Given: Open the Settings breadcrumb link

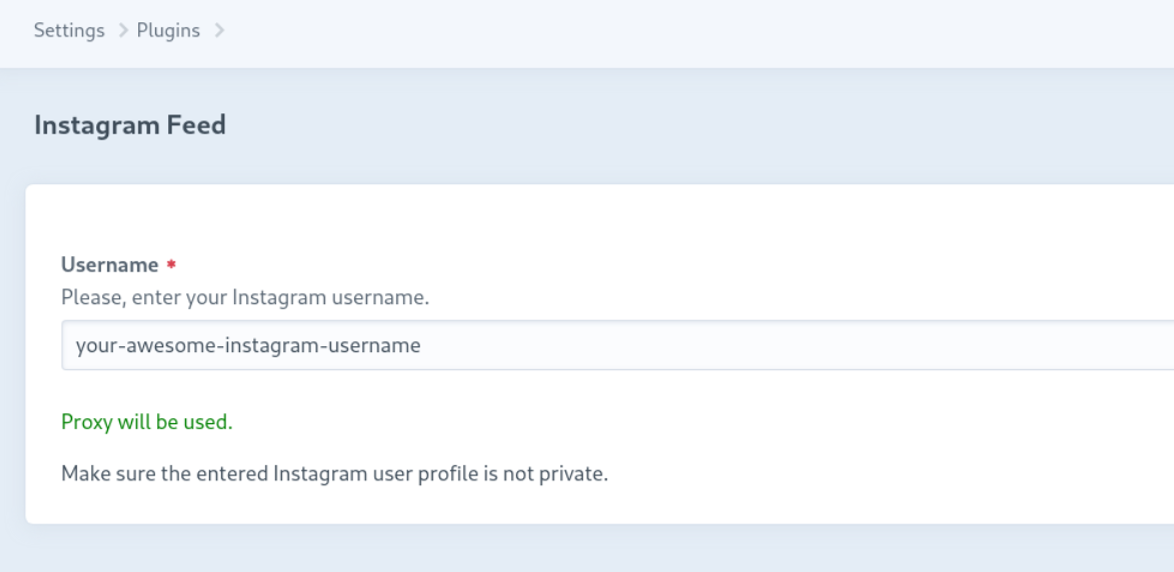Looking at the screenshot, I should tap(69, 31).
